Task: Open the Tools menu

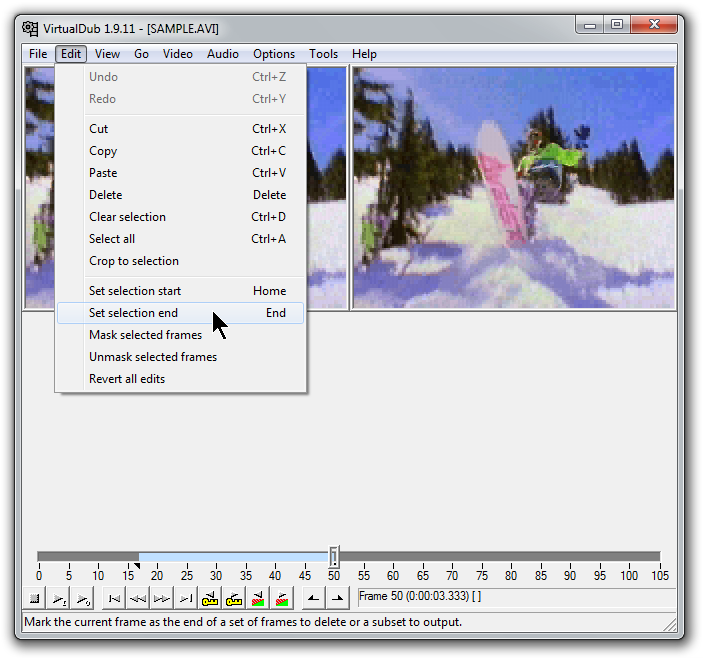Action: click(x=323, y=54)
